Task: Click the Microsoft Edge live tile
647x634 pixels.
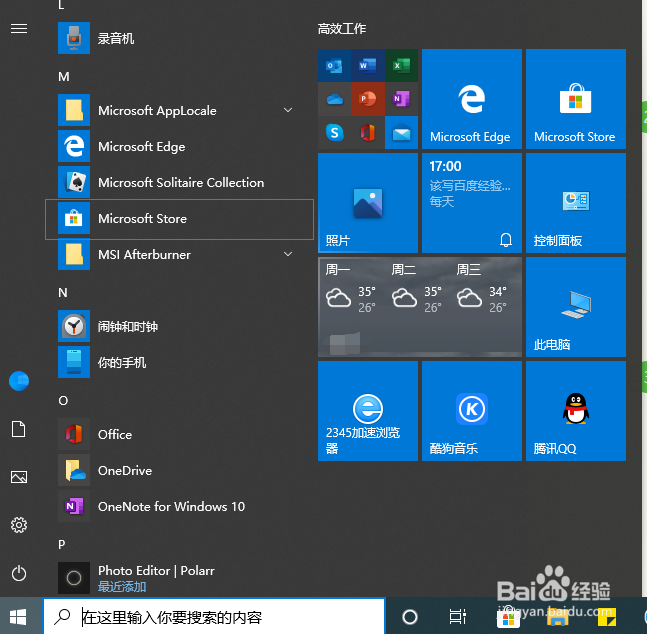Action: (472, 99)
